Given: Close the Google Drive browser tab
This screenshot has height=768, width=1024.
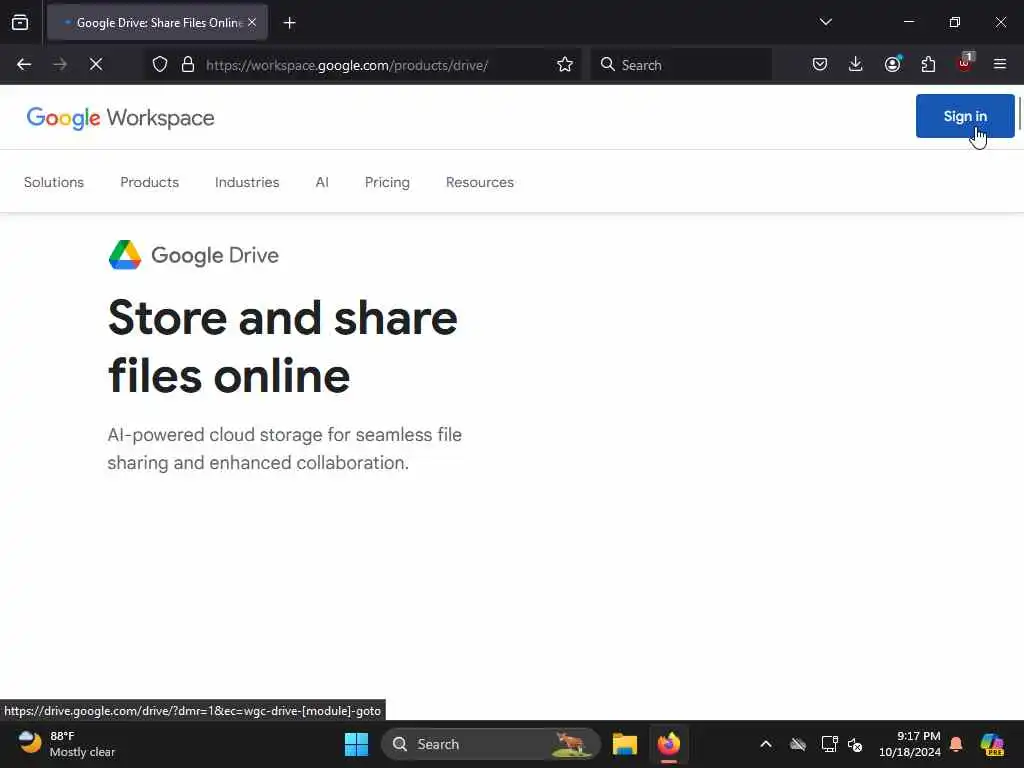Looking at the screenshot, I should pos(252,22).
